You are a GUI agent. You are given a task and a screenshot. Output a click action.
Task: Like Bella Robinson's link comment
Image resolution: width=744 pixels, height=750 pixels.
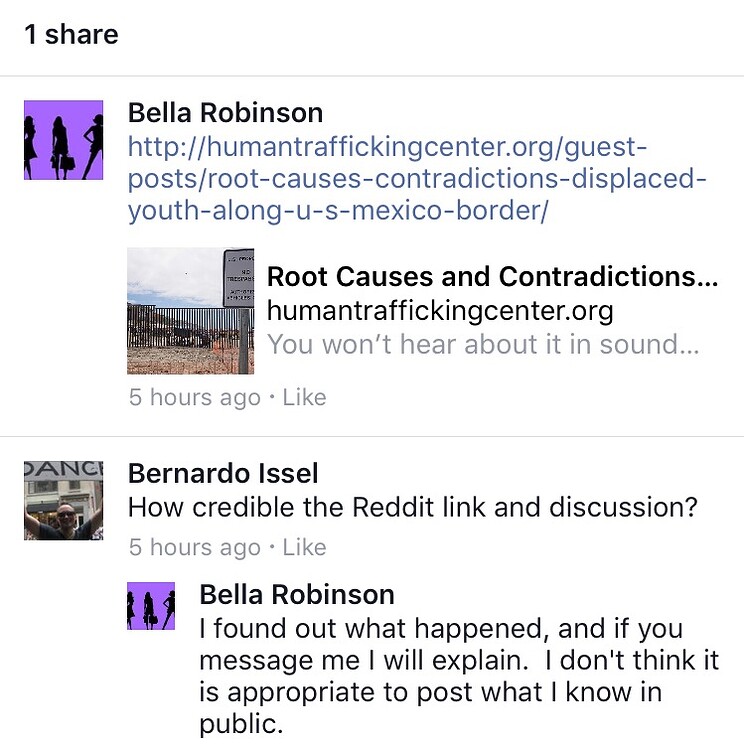point(304,397)
